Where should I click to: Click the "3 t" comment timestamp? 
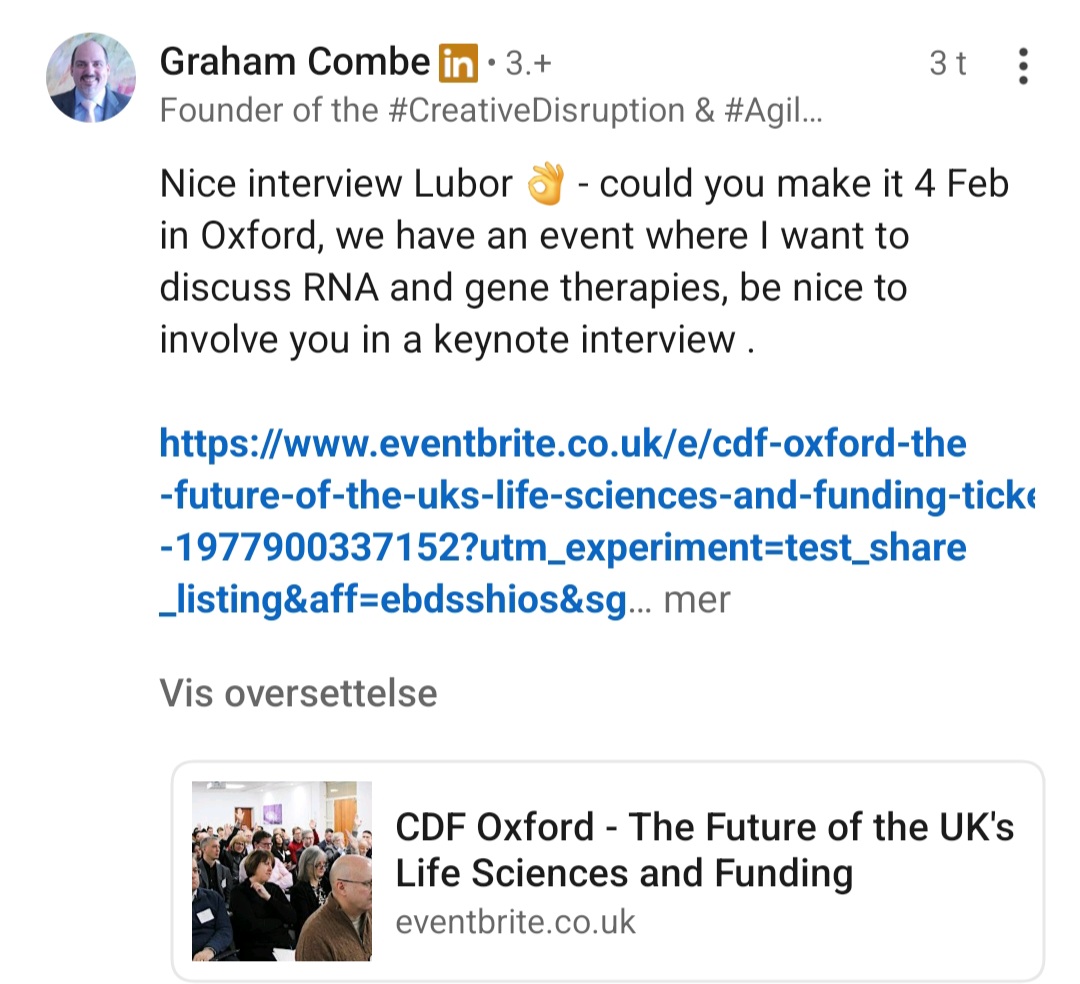pos(948,64)
